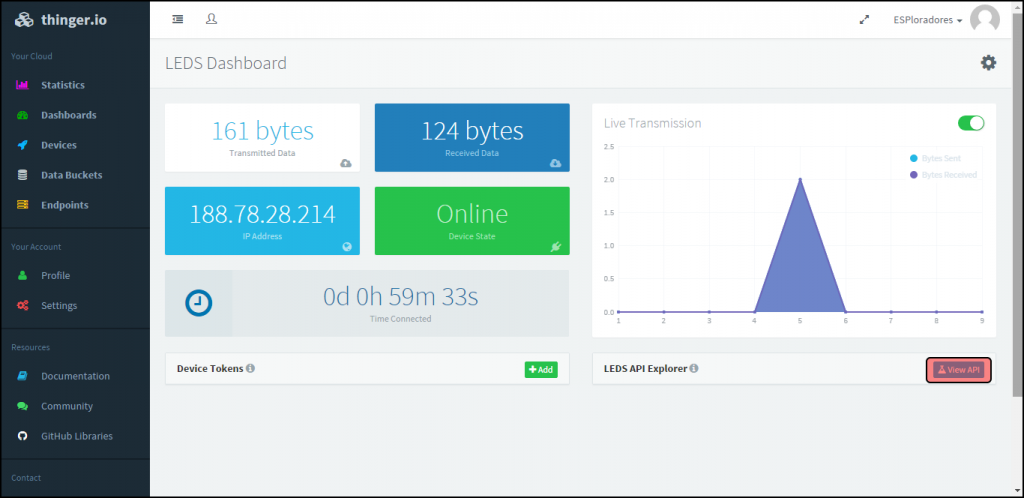Open Documentation link
The image size is (1024, 498).
[75, 376]
